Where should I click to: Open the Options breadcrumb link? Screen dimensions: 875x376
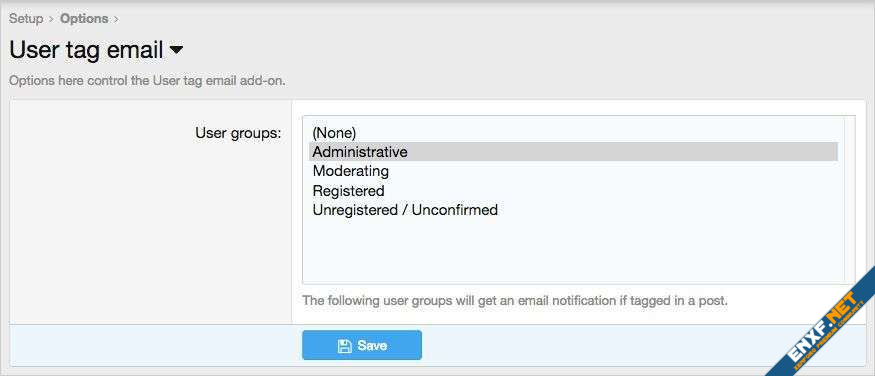84,18
